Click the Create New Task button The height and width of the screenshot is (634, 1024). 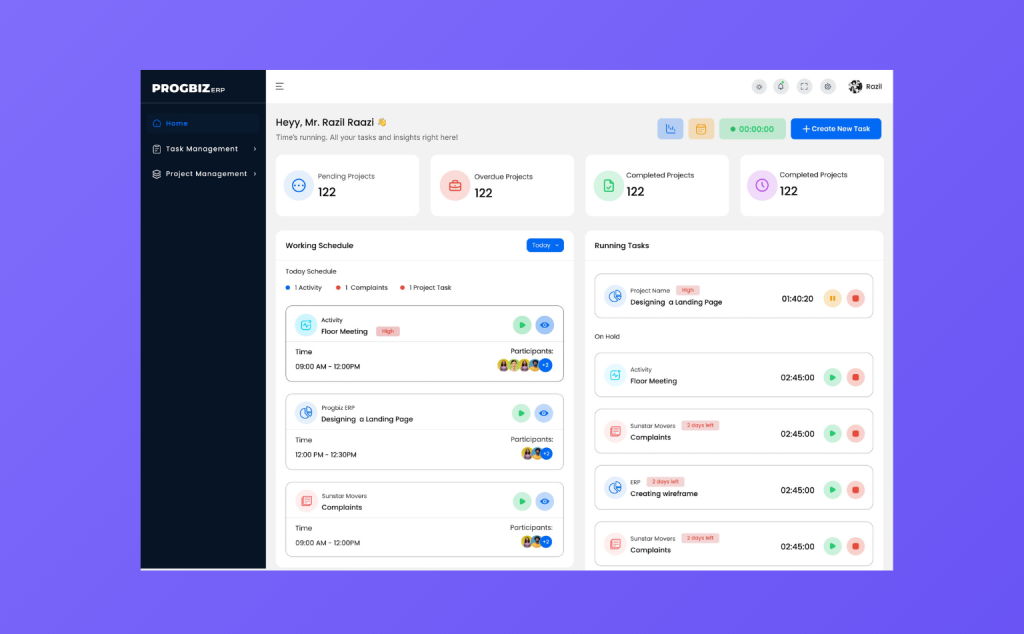point(836,129)
